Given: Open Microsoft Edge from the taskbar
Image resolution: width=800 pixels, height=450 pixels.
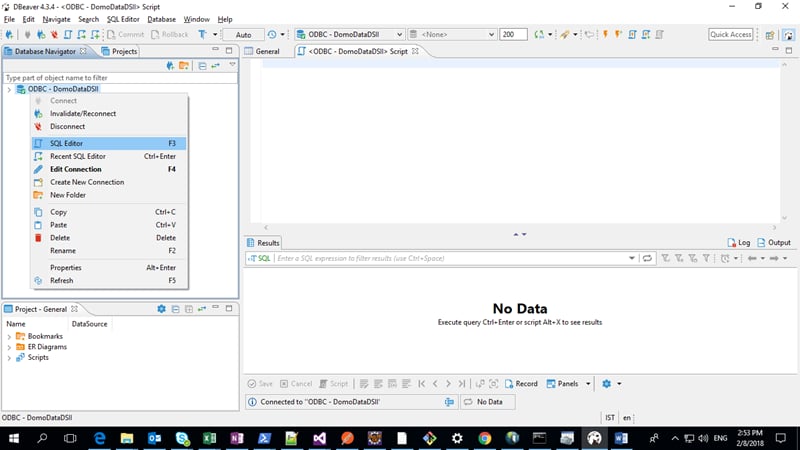Looking at the screenshot, I should pos(99,438).
